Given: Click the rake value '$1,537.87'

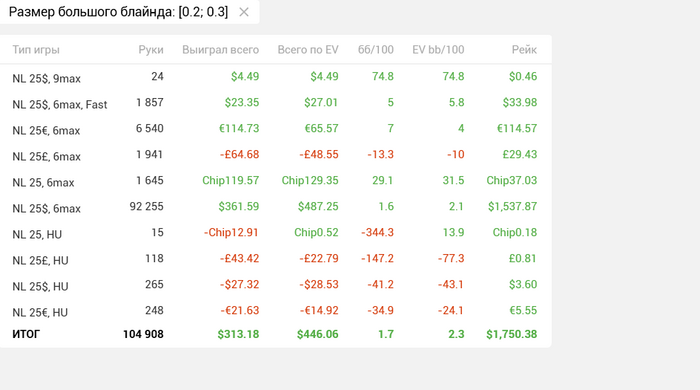Looking at the screenshot, I should coord(512,207).
